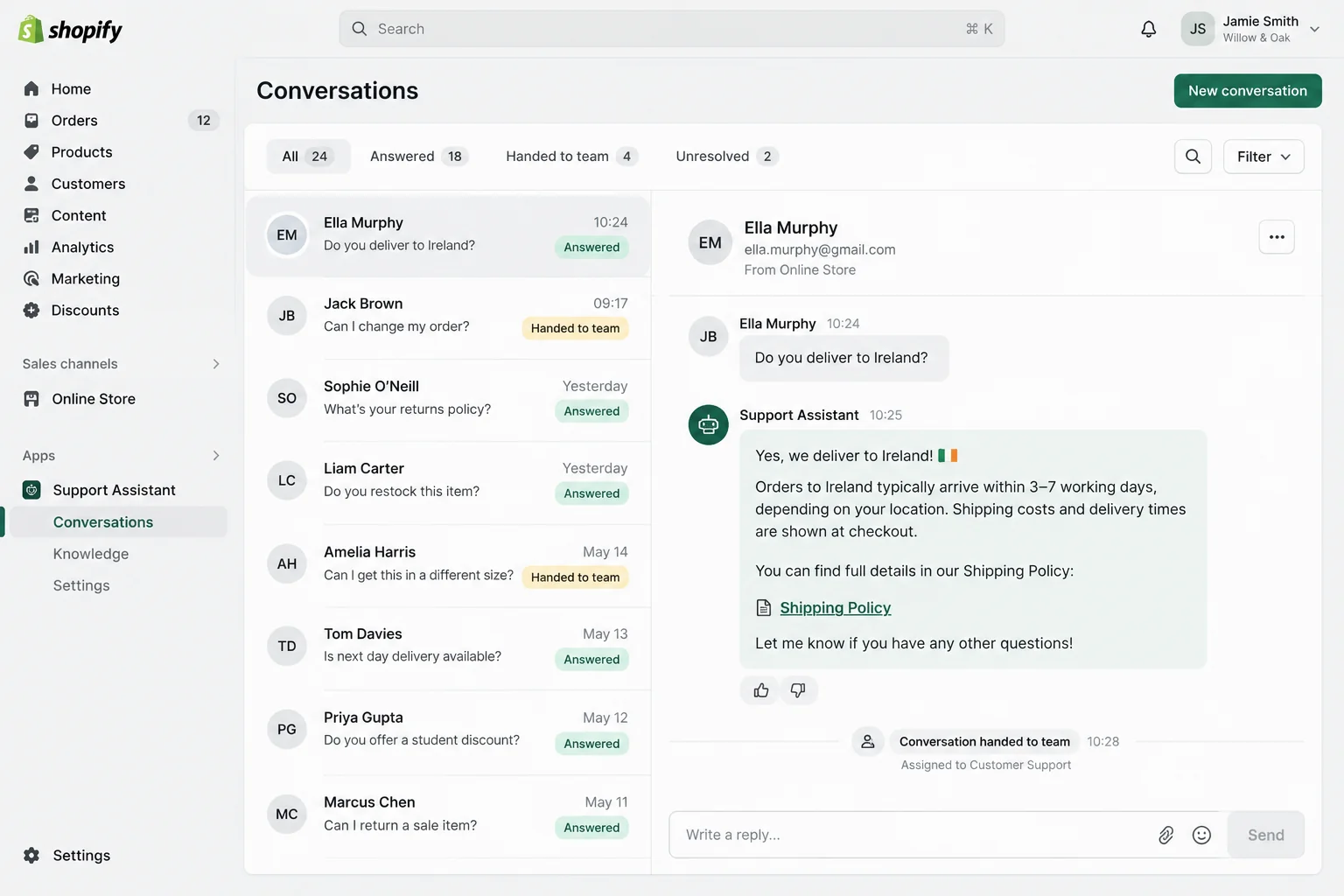
Task: Click the Analytics bar chart icon
Action: pyautogui.click(x=31, y=247)
